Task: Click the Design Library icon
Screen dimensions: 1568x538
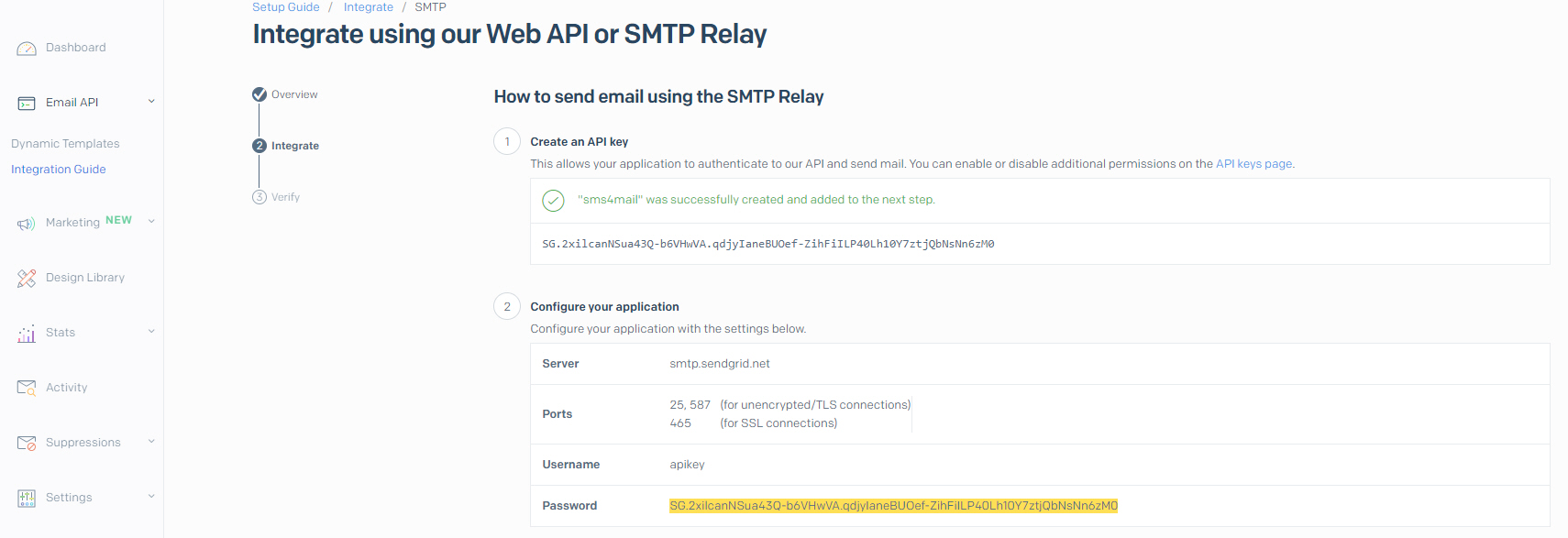Action: coord(27,279)
